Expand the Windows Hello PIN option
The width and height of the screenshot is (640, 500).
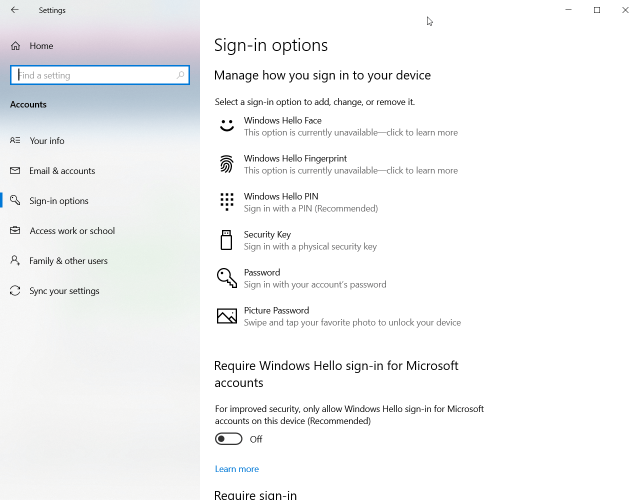(x=351, y=202)
